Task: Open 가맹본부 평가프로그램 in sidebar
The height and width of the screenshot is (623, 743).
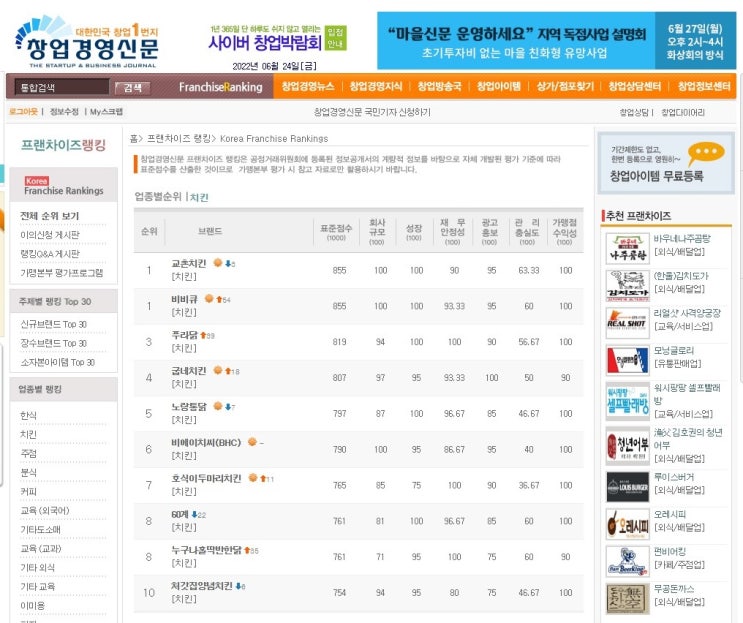Action: coord(61,273)
